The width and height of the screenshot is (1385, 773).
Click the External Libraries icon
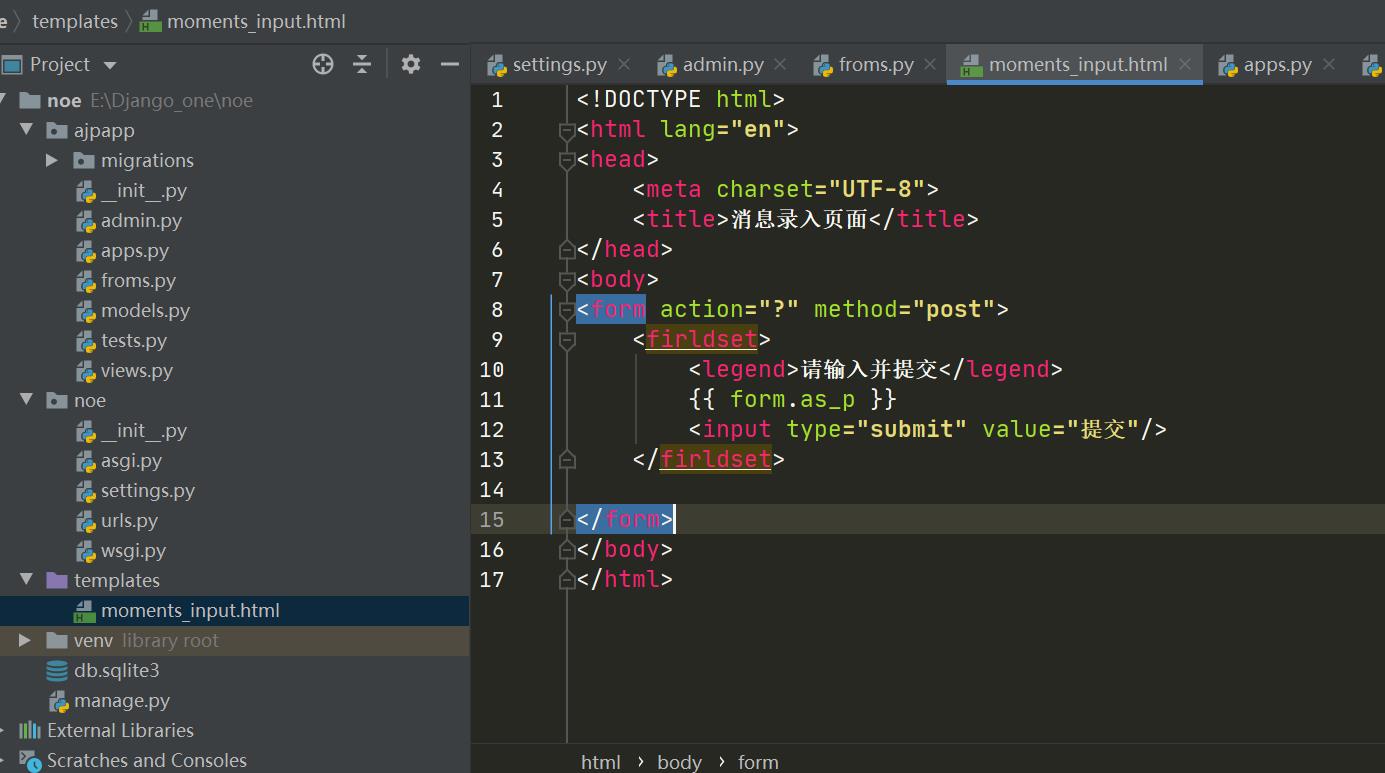pyautogui.click(x=30, y=730)
